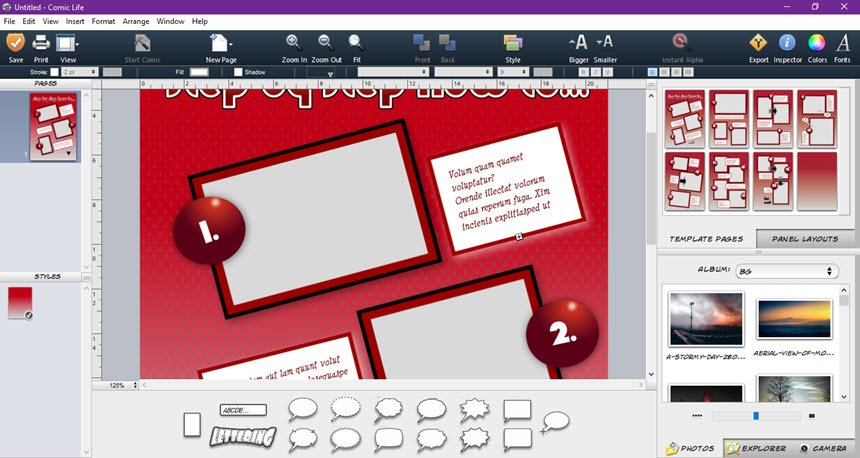
Task: Toggle left text alignment button
Action: coord(652,72)
